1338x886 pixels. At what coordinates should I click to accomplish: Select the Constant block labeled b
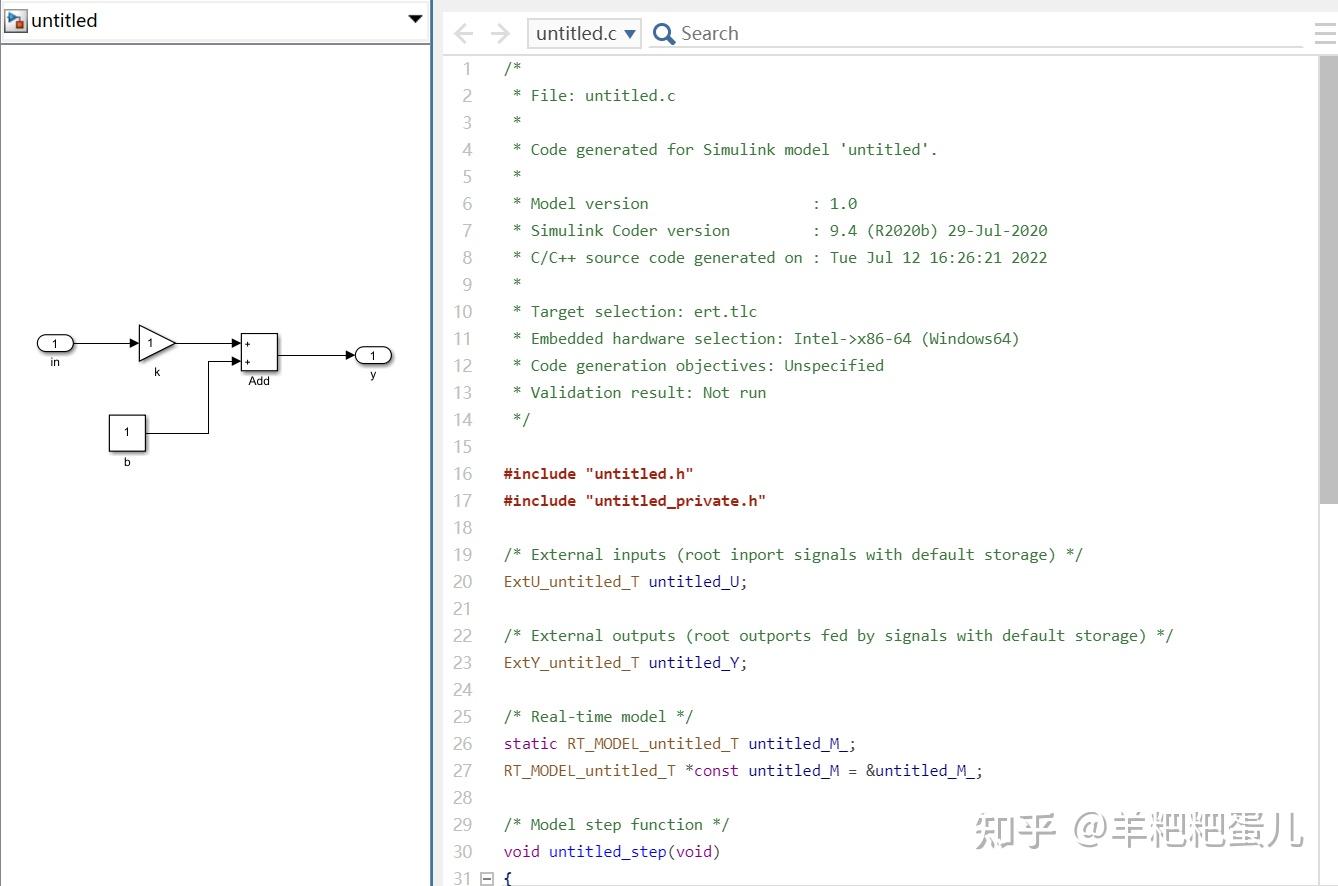pos(127,433)
